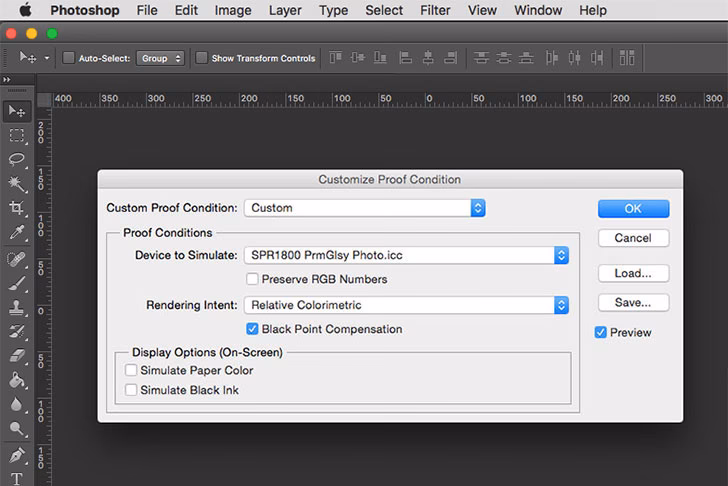Click Distribute Left Edges icon
Viewport: 728px width, 486px height.
pyautogui.click(x=552, y=58)
